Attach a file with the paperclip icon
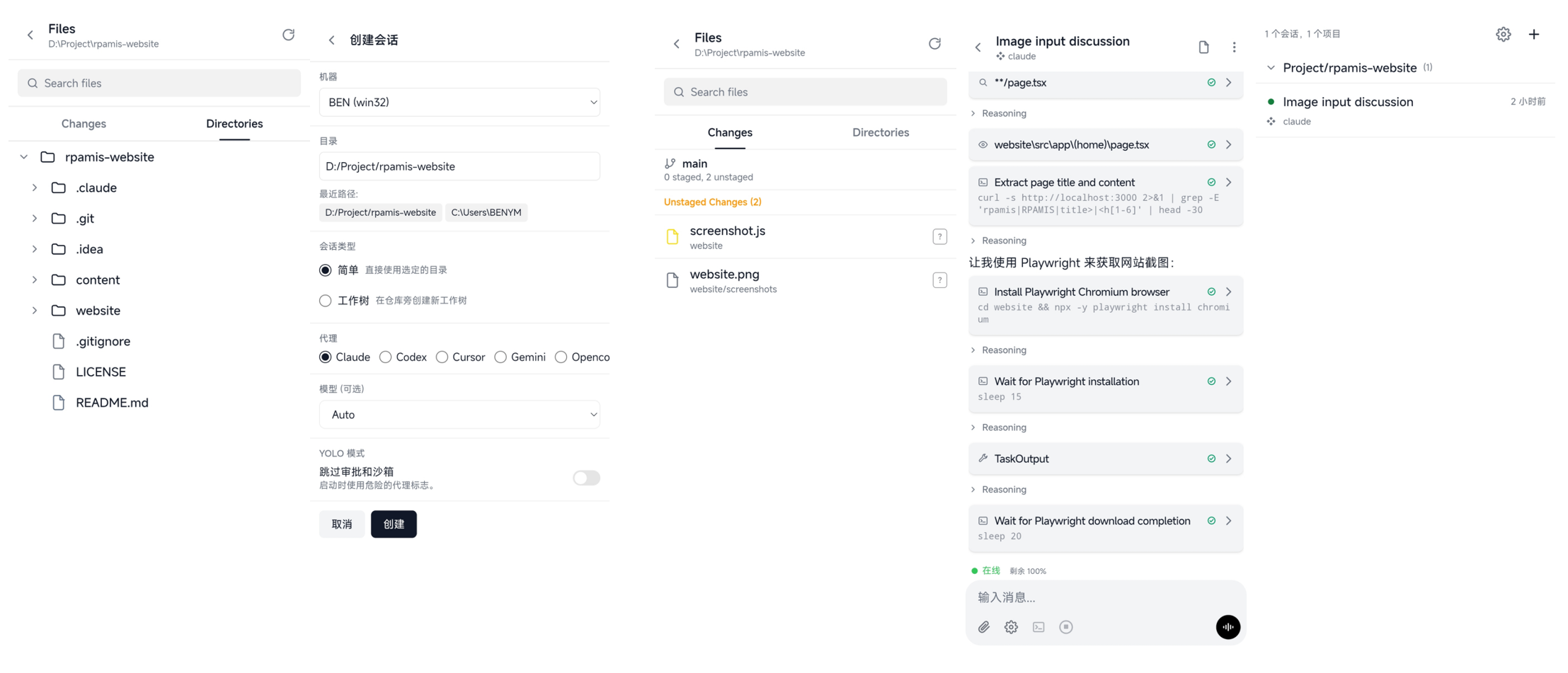This screenshot has width=1568, height=673. point(984,627)
